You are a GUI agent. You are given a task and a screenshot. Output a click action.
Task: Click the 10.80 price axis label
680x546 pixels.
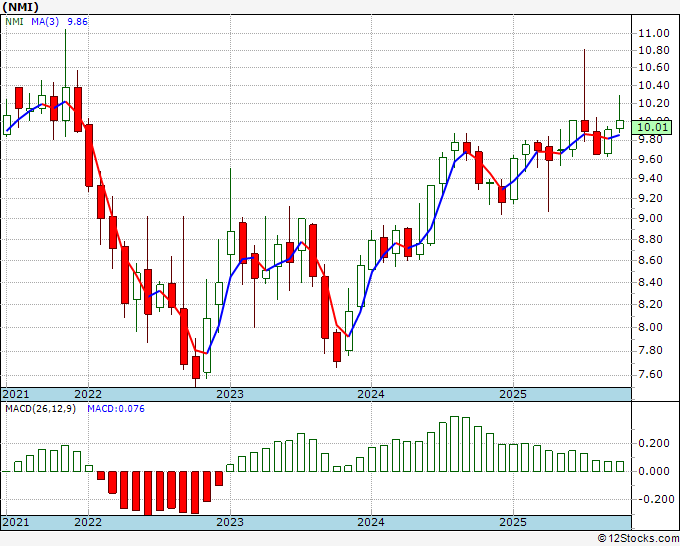(x=654, y=50)
